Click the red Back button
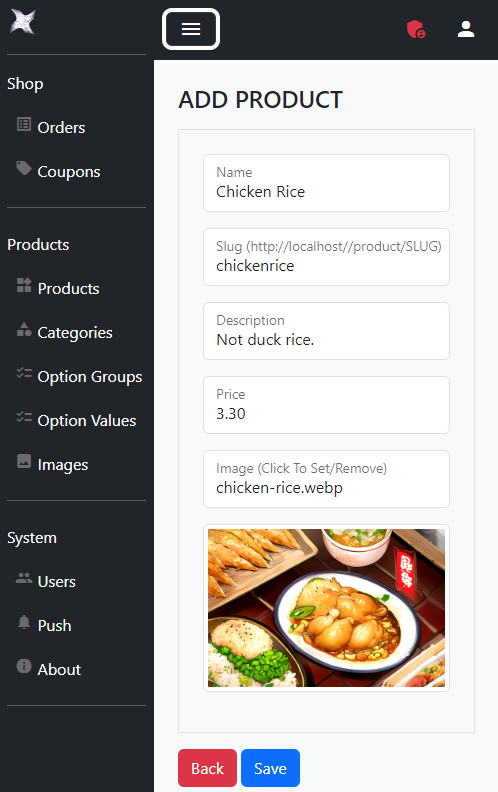Viewport: 498px width, 792px height. coord(207,768)
